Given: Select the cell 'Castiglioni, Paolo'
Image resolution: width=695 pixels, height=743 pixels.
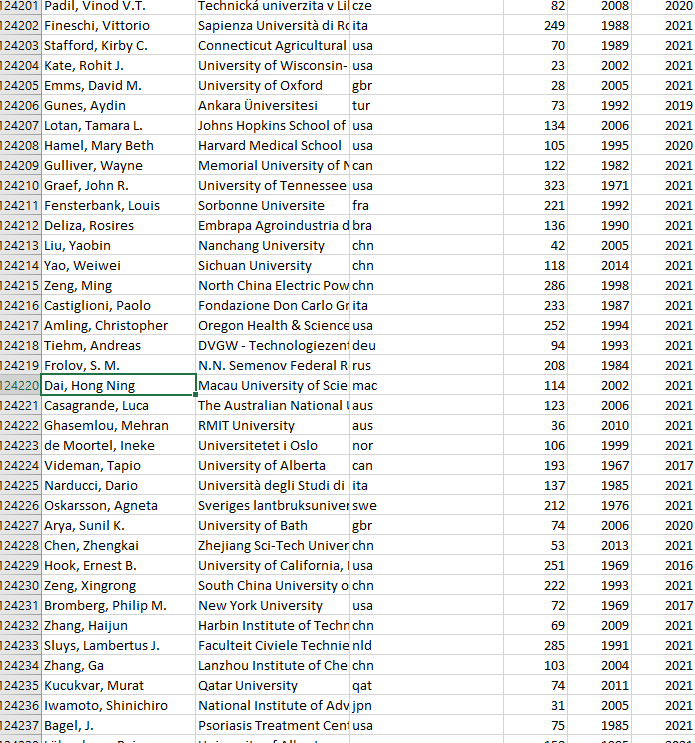Looking at the screenshot, I should [118, 305].
